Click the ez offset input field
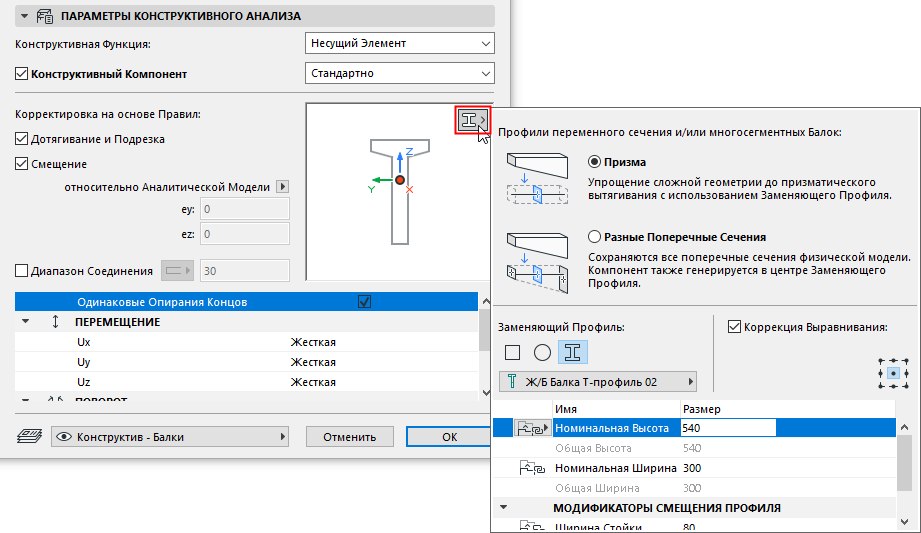This screenshot has width=921, height=533. [x=245, y=234]
